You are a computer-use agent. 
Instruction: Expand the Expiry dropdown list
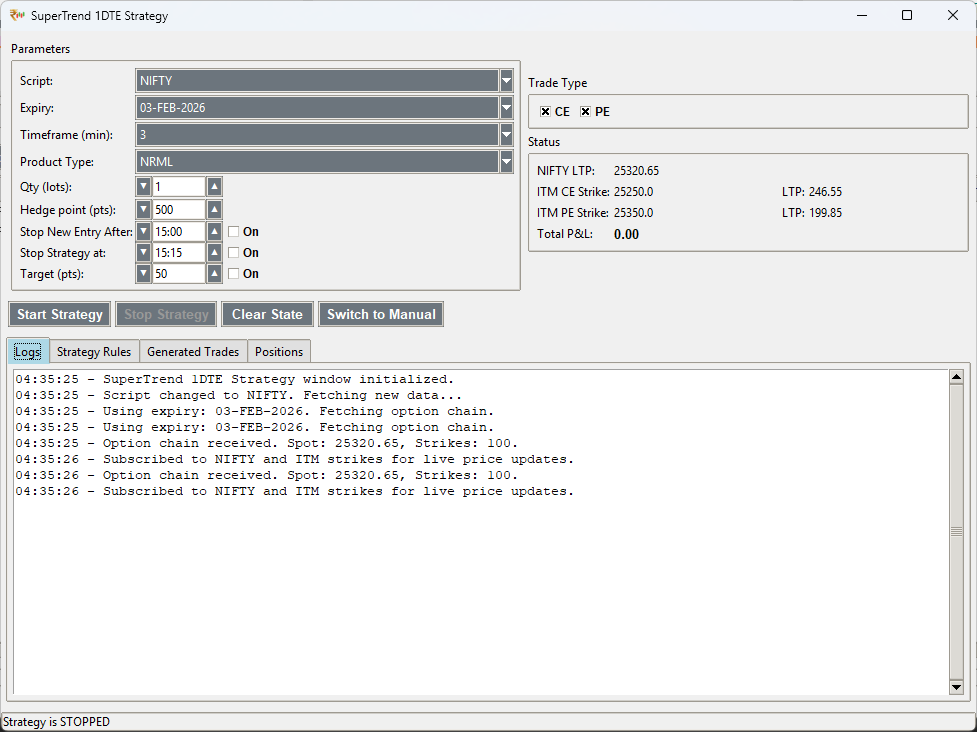click(x=506, y=108)
